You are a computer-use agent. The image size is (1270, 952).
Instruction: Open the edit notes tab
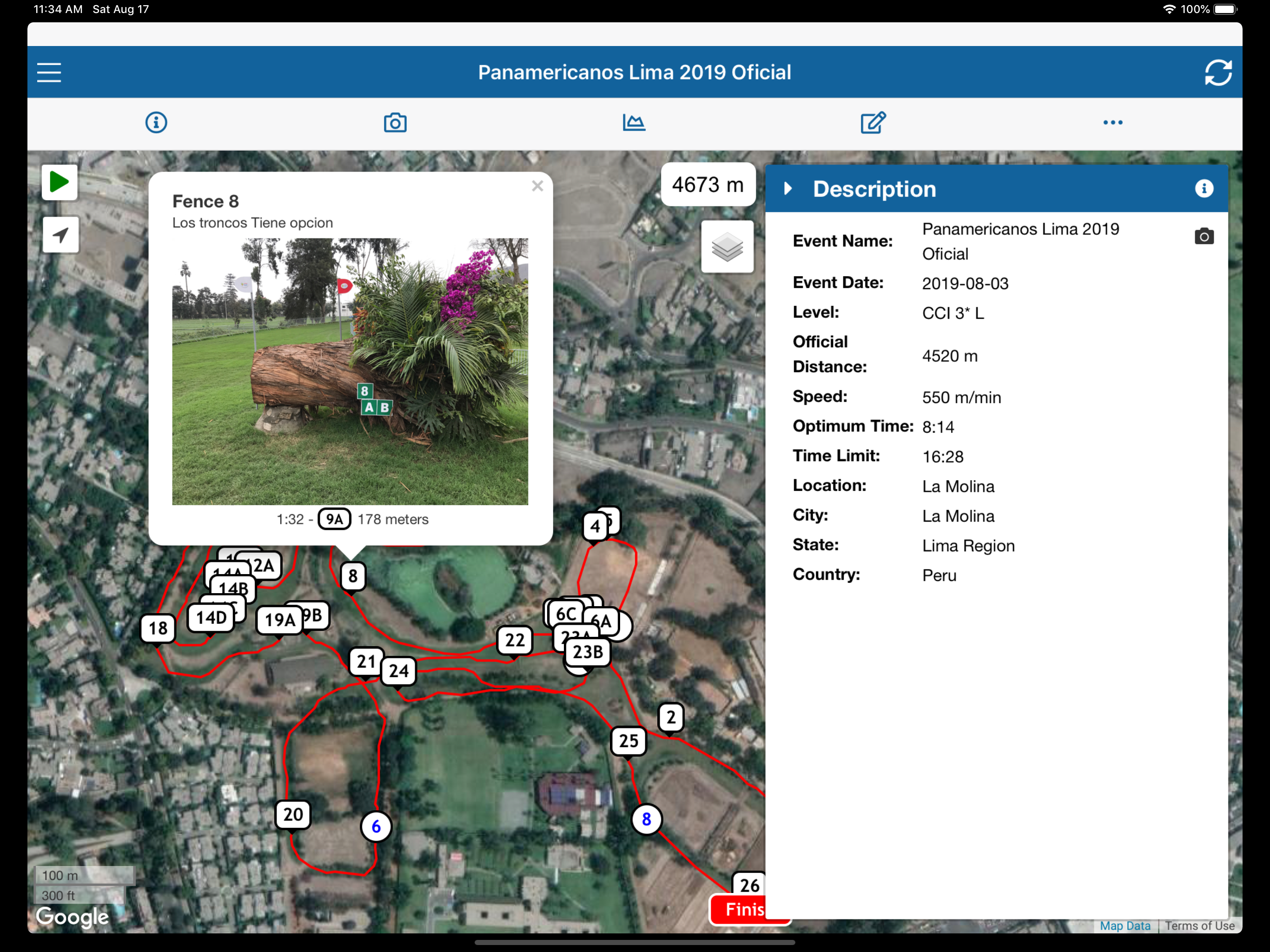[873, 122]
